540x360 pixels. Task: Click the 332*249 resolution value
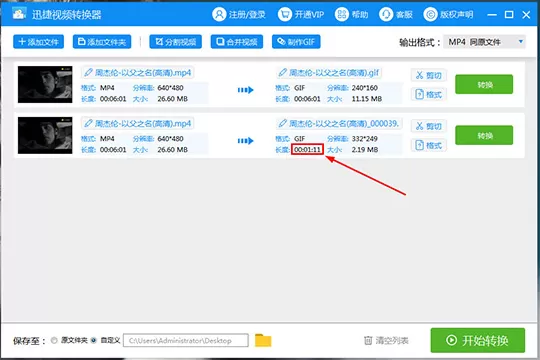click(365, 139)
